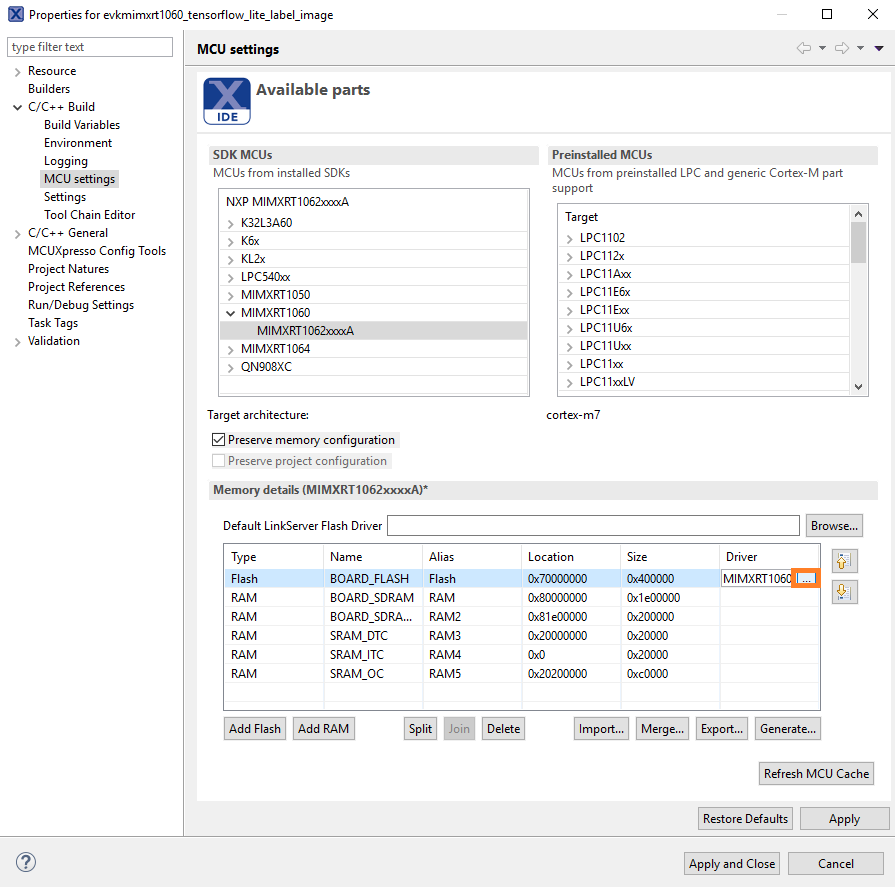Viewport: 895px width, 887px height.
Task: Expand the LPC540xx MCU group
Action: coord(231,277)
